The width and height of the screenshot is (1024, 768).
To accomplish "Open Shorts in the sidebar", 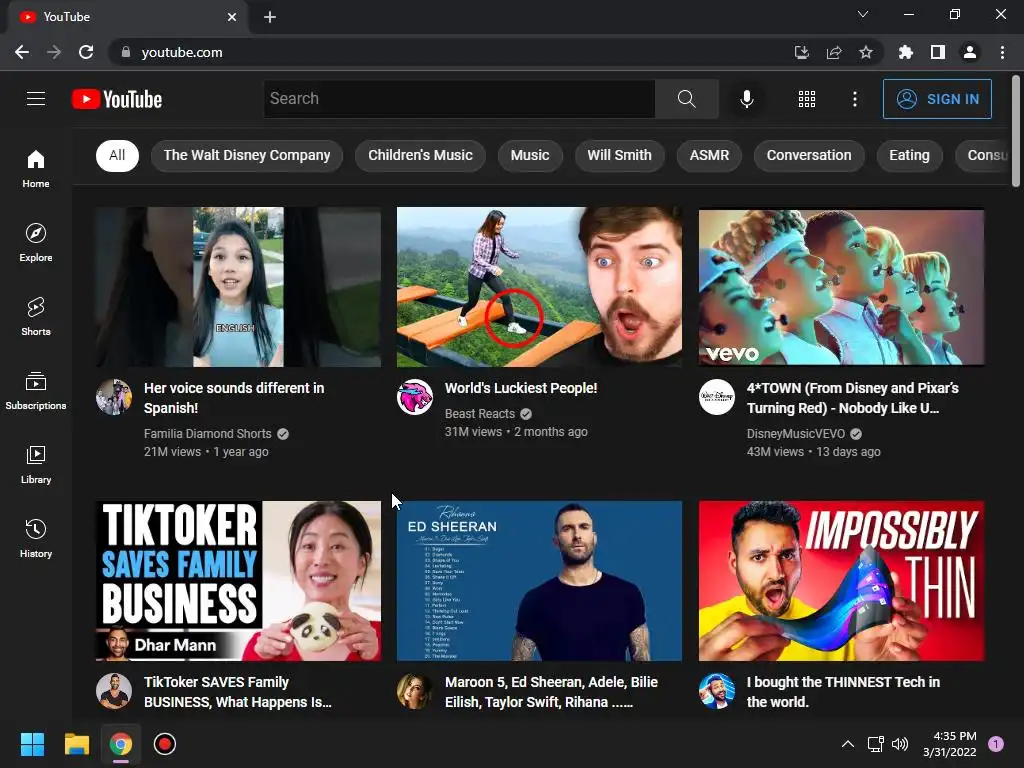I will point(36,316).
